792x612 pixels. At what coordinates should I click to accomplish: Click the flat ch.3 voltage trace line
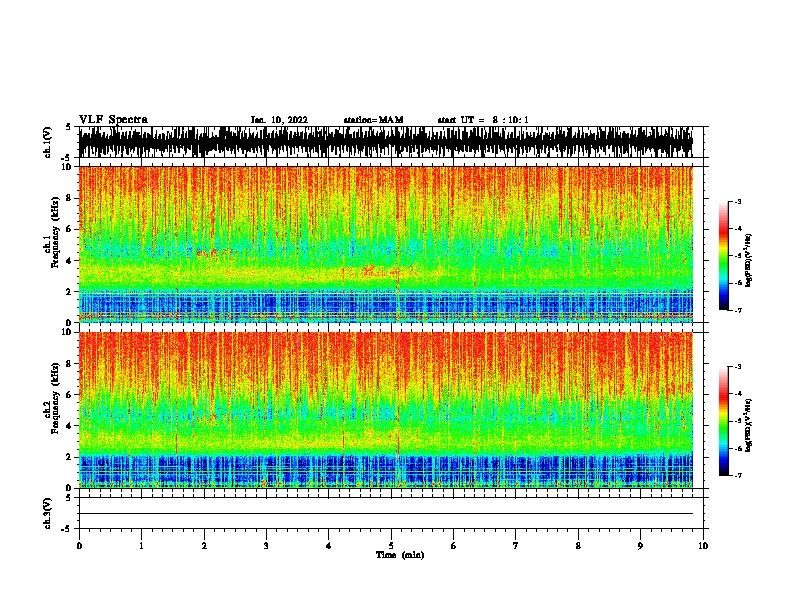[x=386, y=514]
